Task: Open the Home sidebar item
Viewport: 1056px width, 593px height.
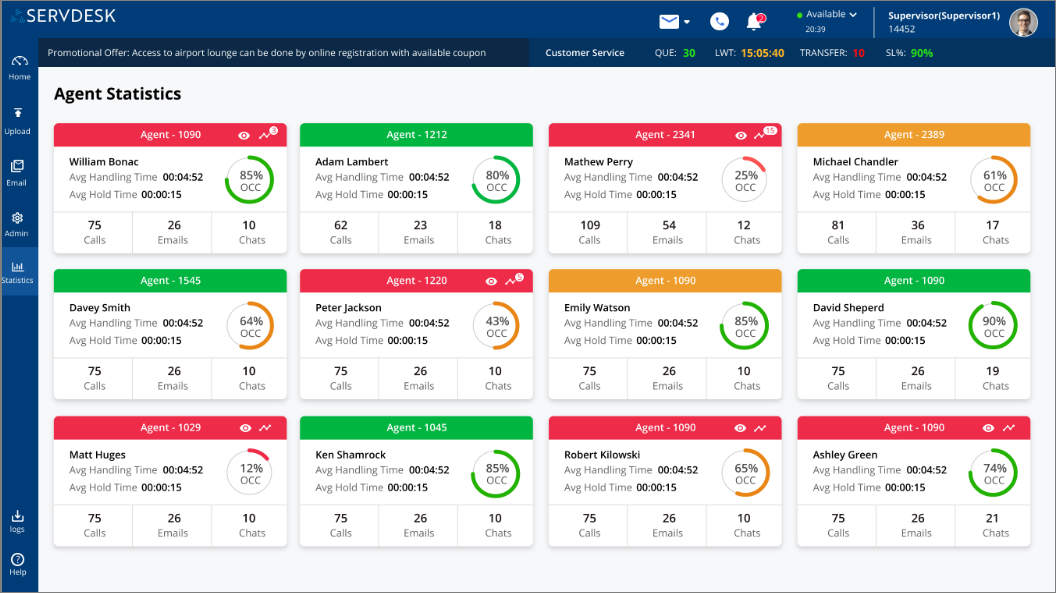Action: pos(20,67)
